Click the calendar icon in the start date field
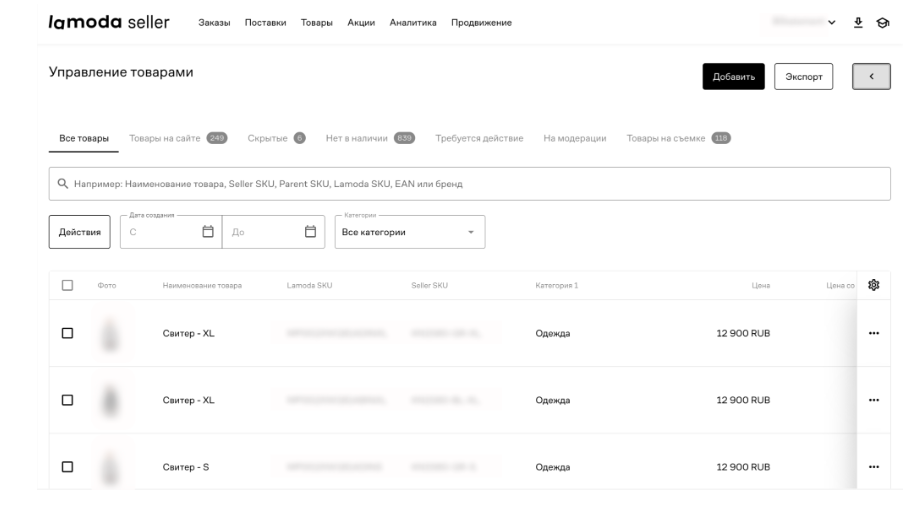 pos(208,232)
